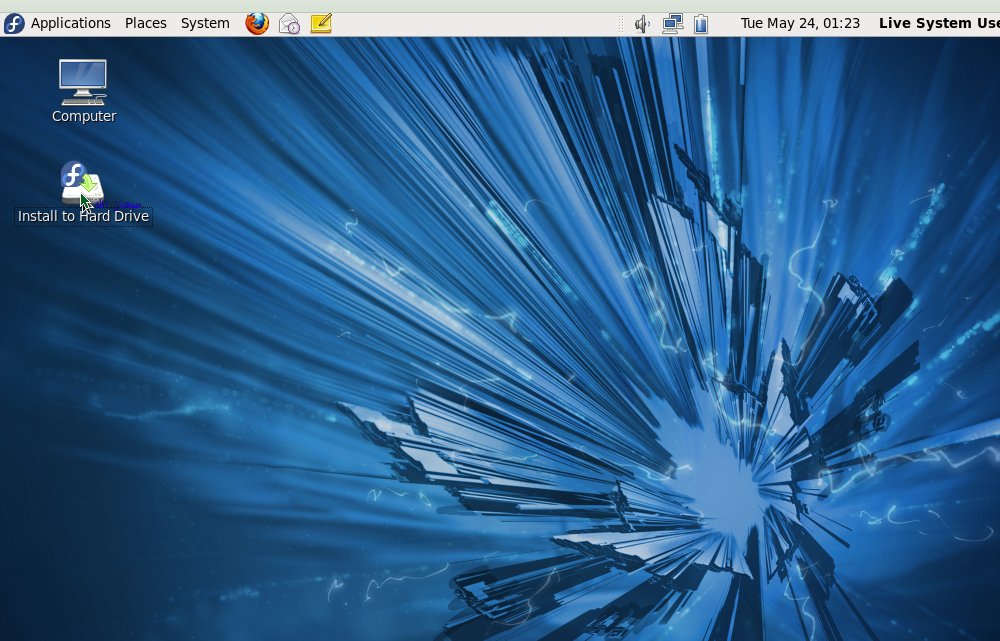Launch the Firefox web browser

pos(257,24)
